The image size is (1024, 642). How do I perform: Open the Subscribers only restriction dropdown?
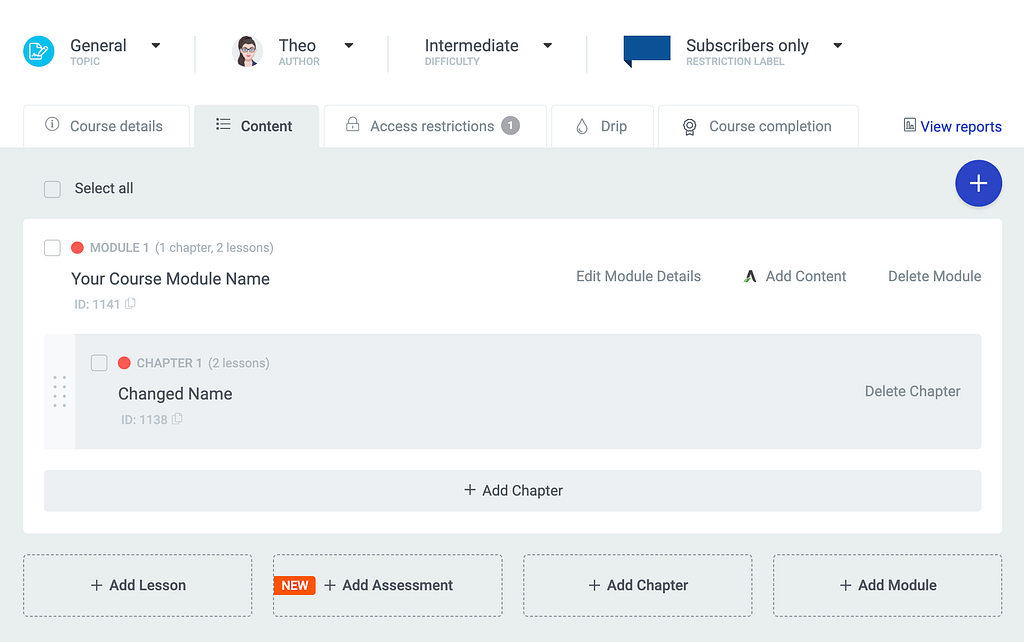(x=837, y=45)
